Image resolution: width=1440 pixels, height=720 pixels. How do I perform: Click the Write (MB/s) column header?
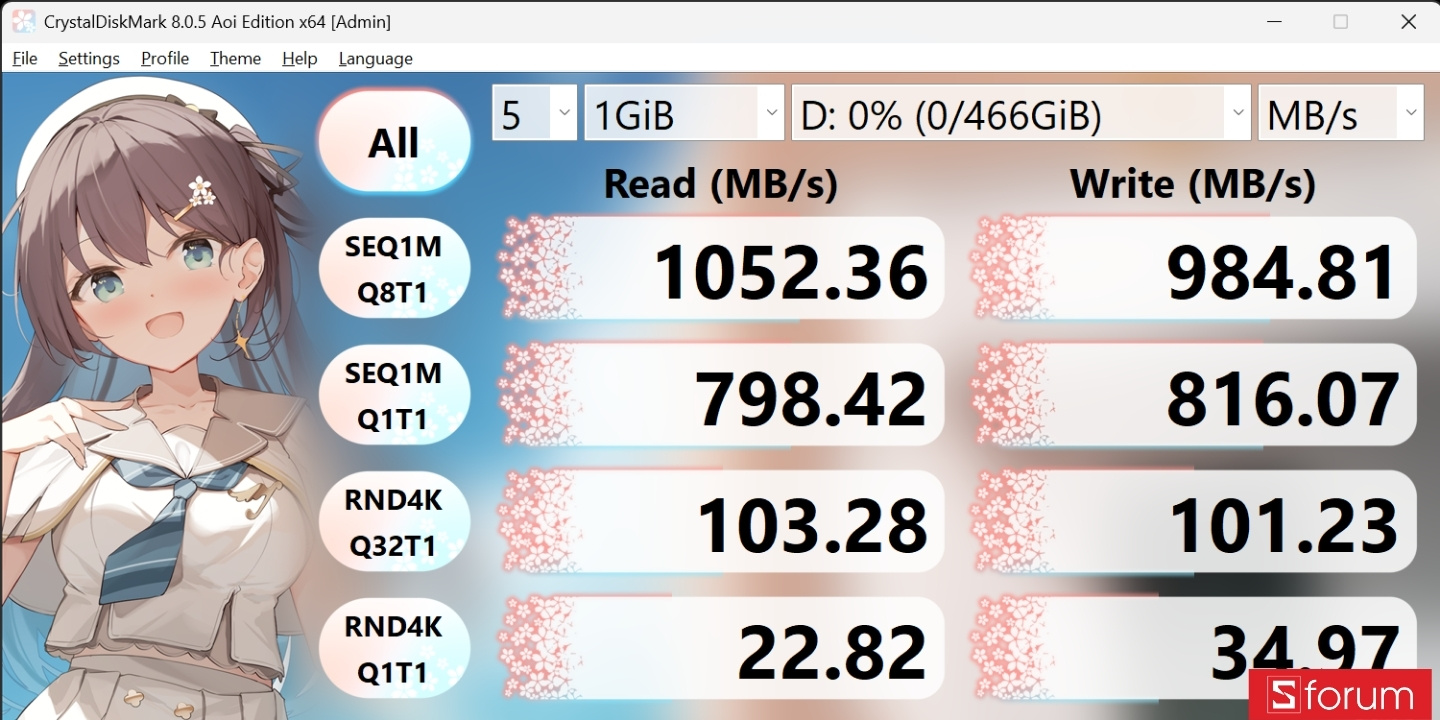click(x=1193, y=184)
